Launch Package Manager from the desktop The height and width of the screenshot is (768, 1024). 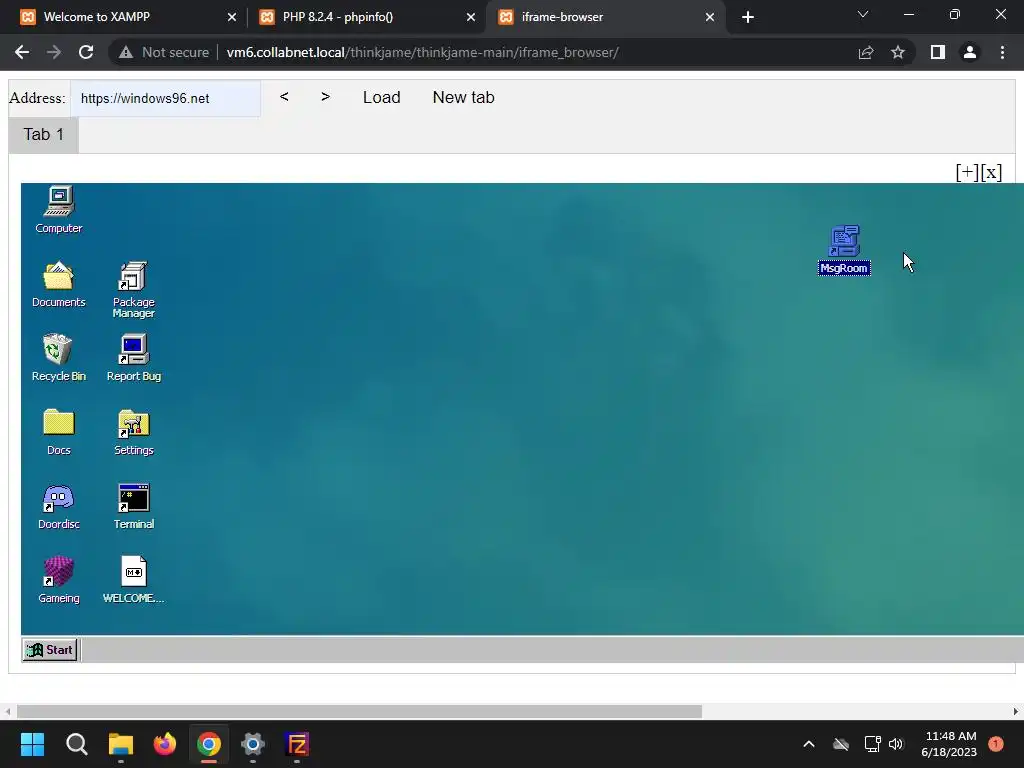click(133, 289)
